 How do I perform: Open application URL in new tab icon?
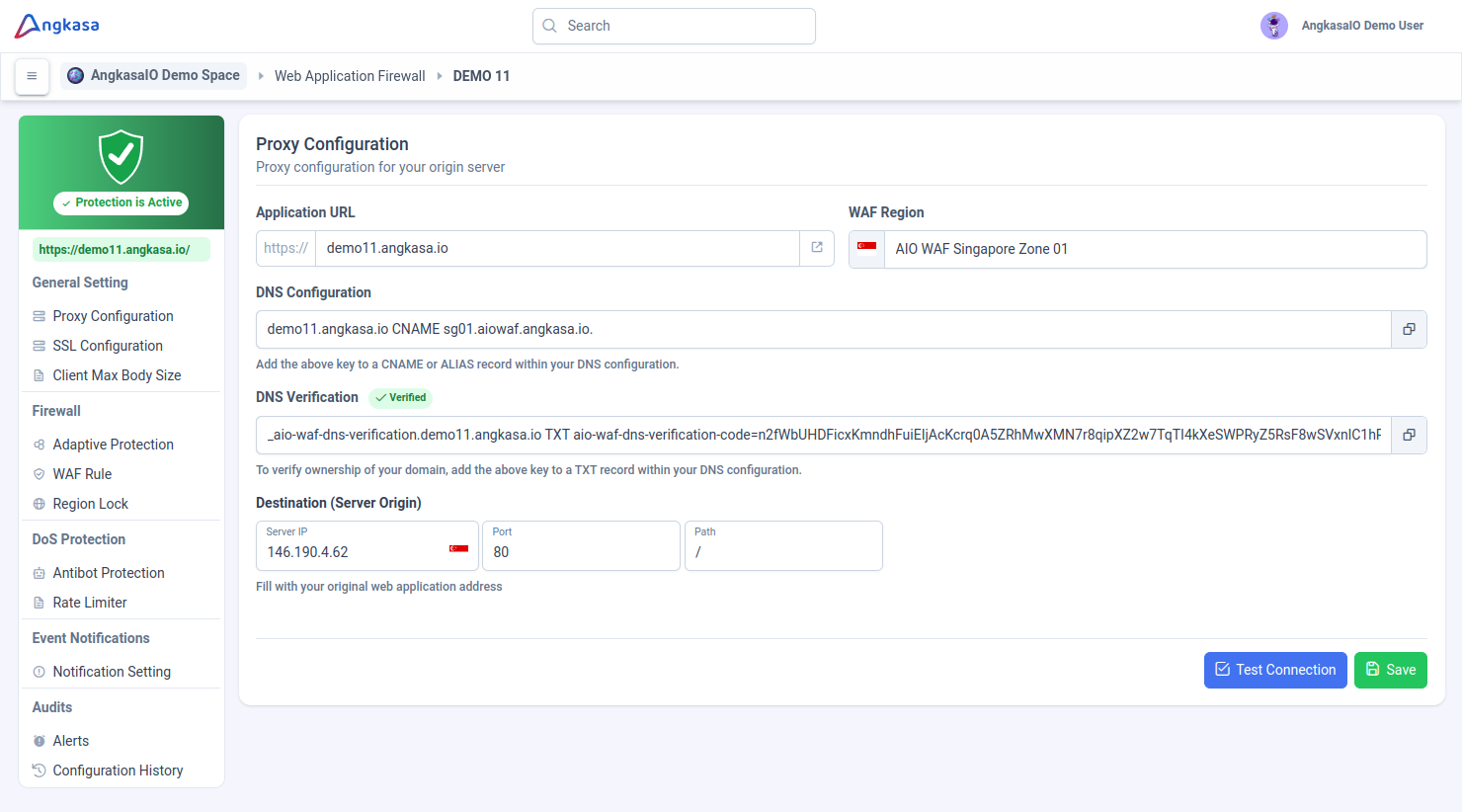[x=817, y=248]
